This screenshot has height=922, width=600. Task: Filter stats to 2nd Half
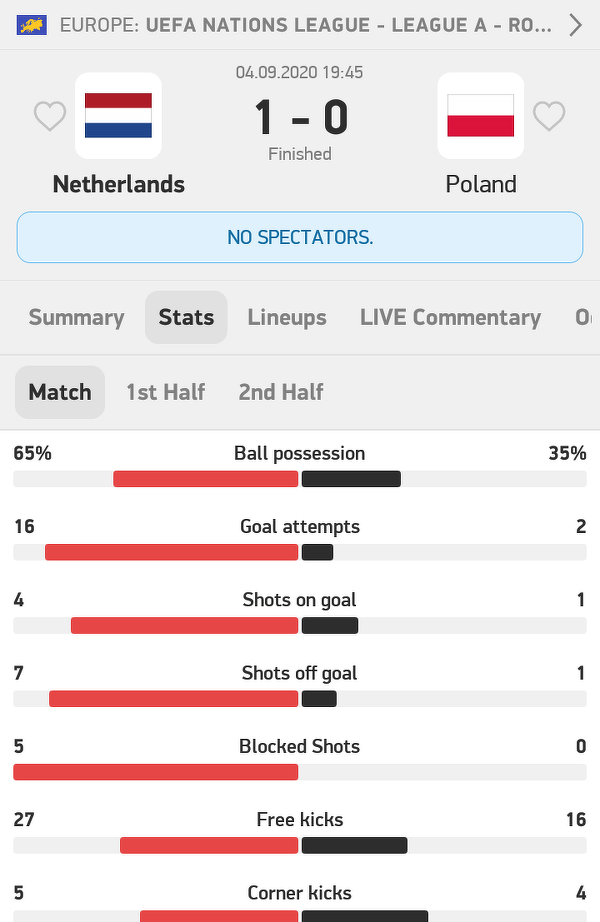click(x=281, y=392)
